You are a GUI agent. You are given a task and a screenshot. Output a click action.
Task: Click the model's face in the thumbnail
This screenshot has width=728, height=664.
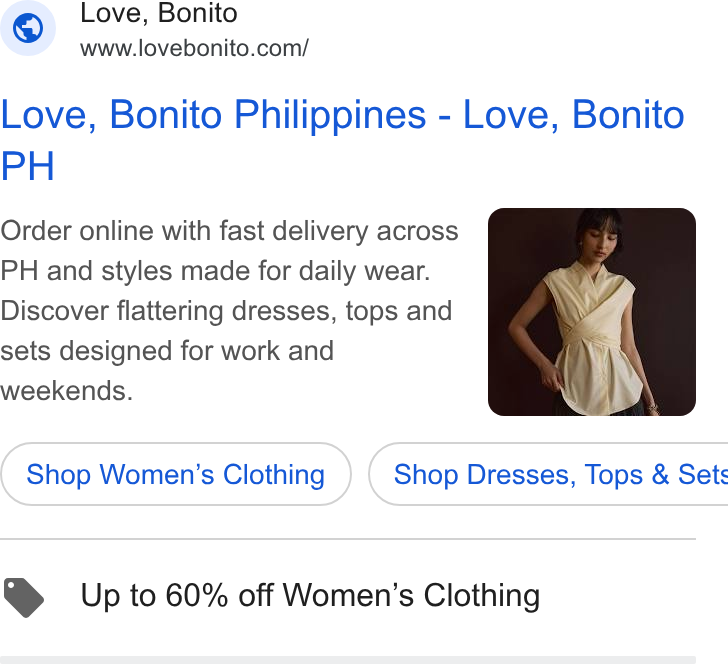coord(601,241)
